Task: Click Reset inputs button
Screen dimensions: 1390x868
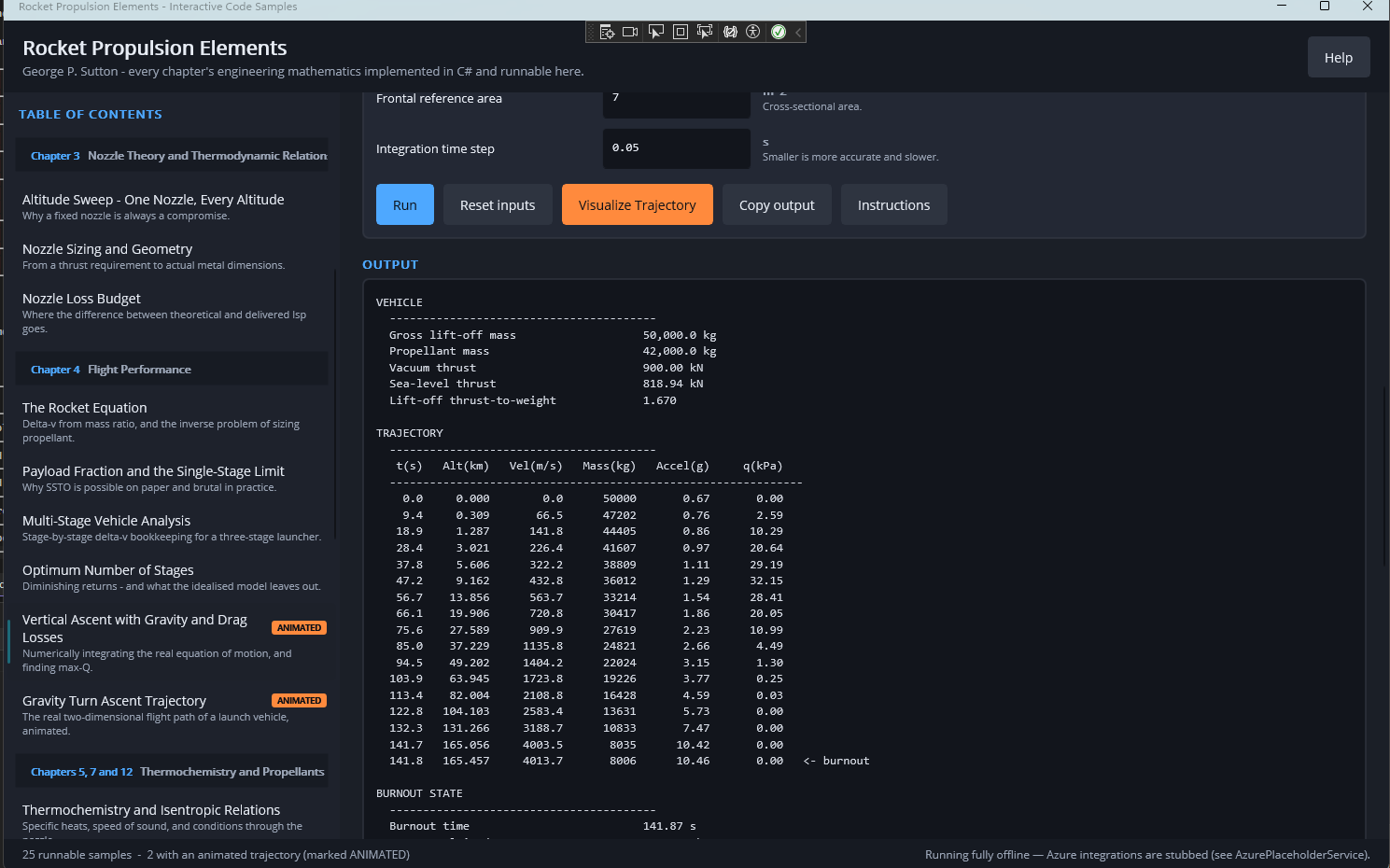Action: tap(498, 205)
